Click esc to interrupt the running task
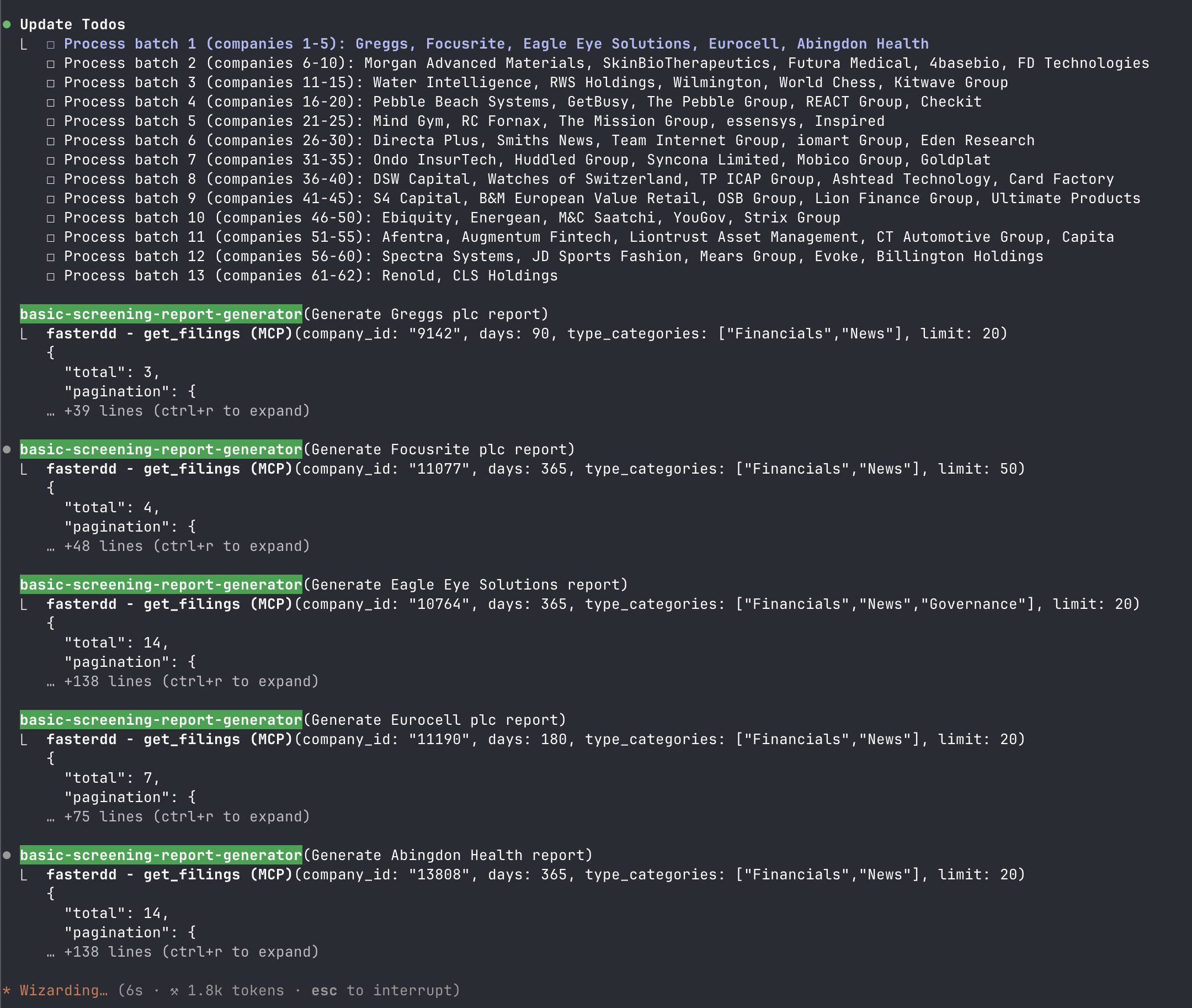The image size is (1192, 1008). click(324, 990)
